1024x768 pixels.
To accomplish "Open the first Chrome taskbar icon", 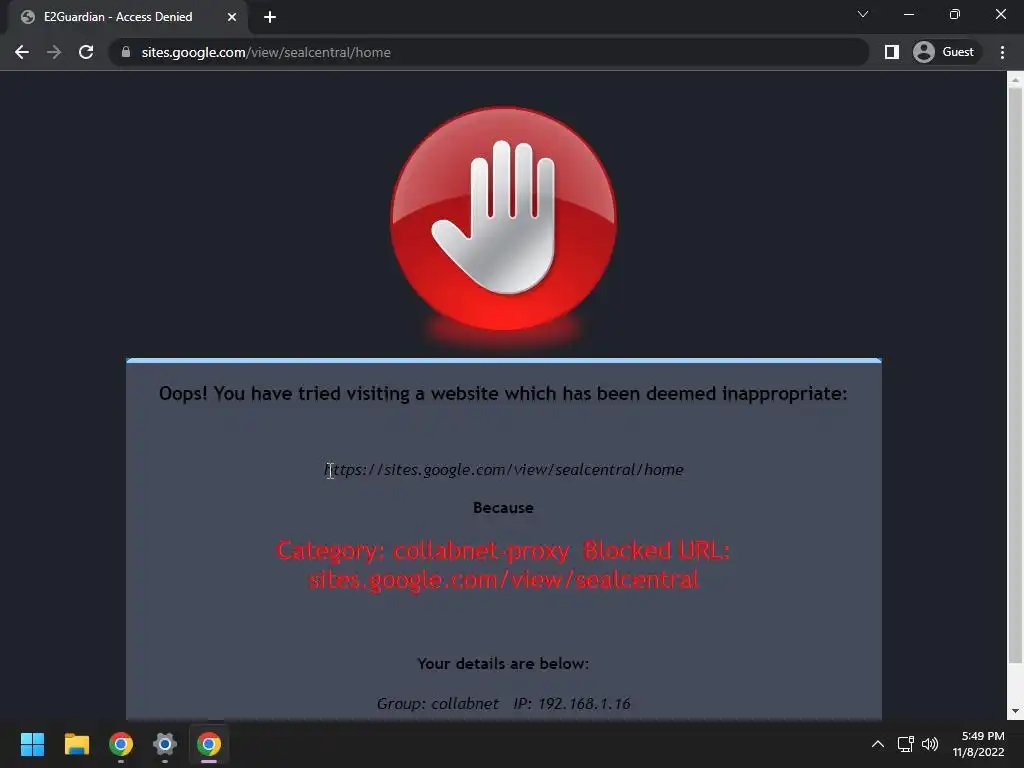I will (121, 744).
